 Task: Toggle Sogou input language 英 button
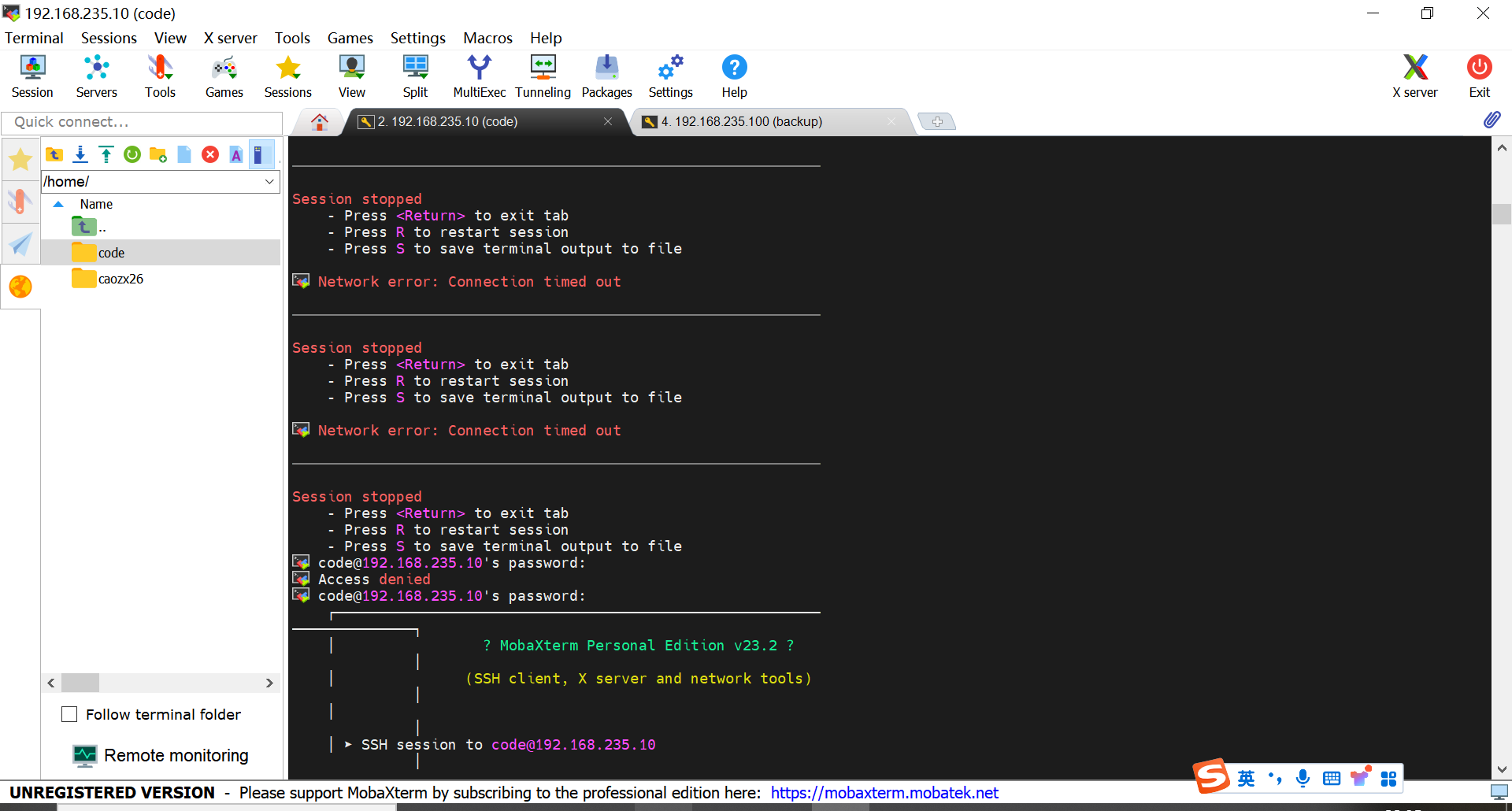[x=1246, y=779]
